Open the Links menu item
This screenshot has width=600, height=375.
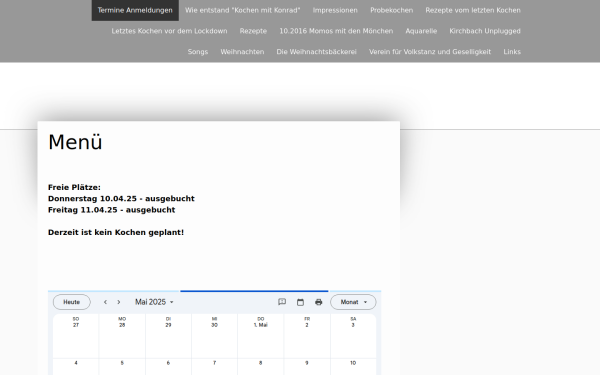(512, 52)
